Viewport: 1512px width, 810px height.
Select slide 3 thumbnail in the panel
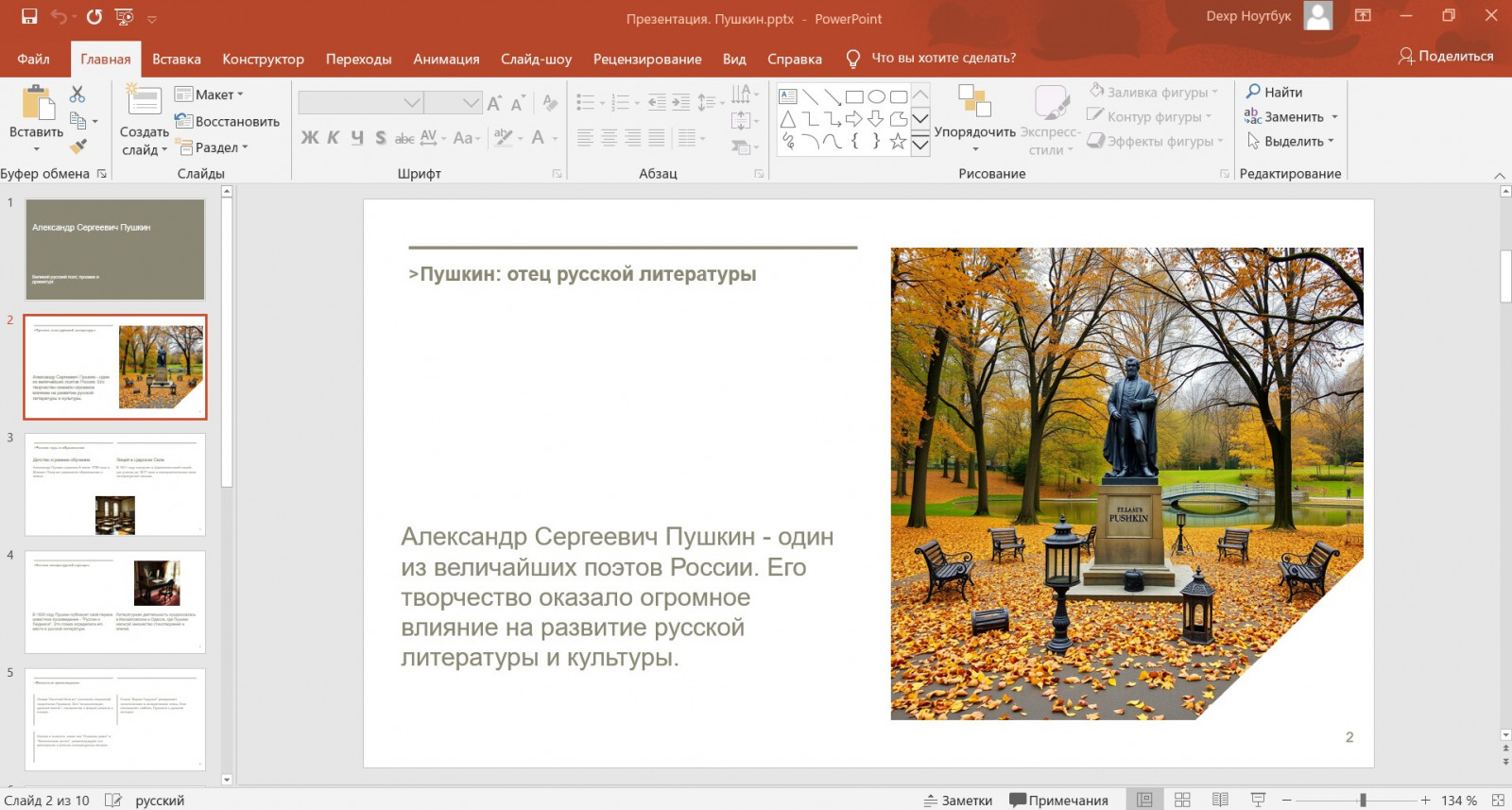click(115, 485)
